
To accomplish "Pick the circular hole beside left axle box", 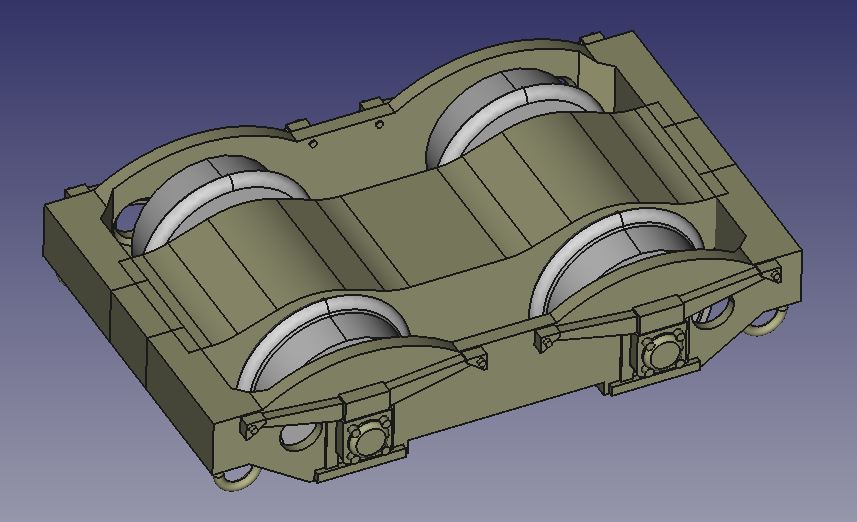I will tap(297, 438).
